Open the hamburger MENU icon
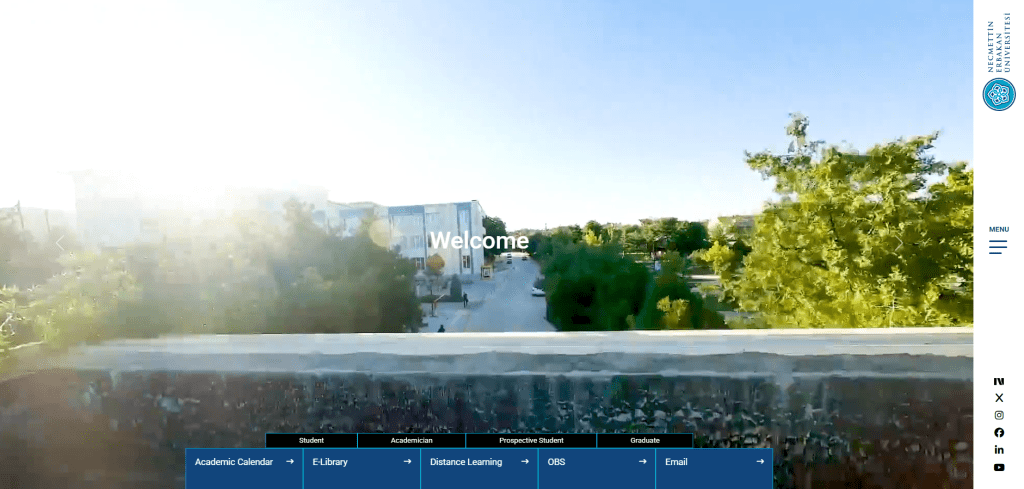The width and height of the screenshot is (1024, 489). click(x=998, y=247)
